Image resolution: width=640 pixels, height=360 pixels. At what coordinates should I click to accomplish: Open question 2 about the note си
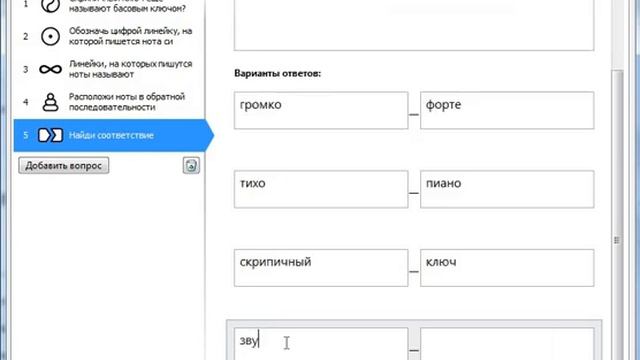[109, 36]
